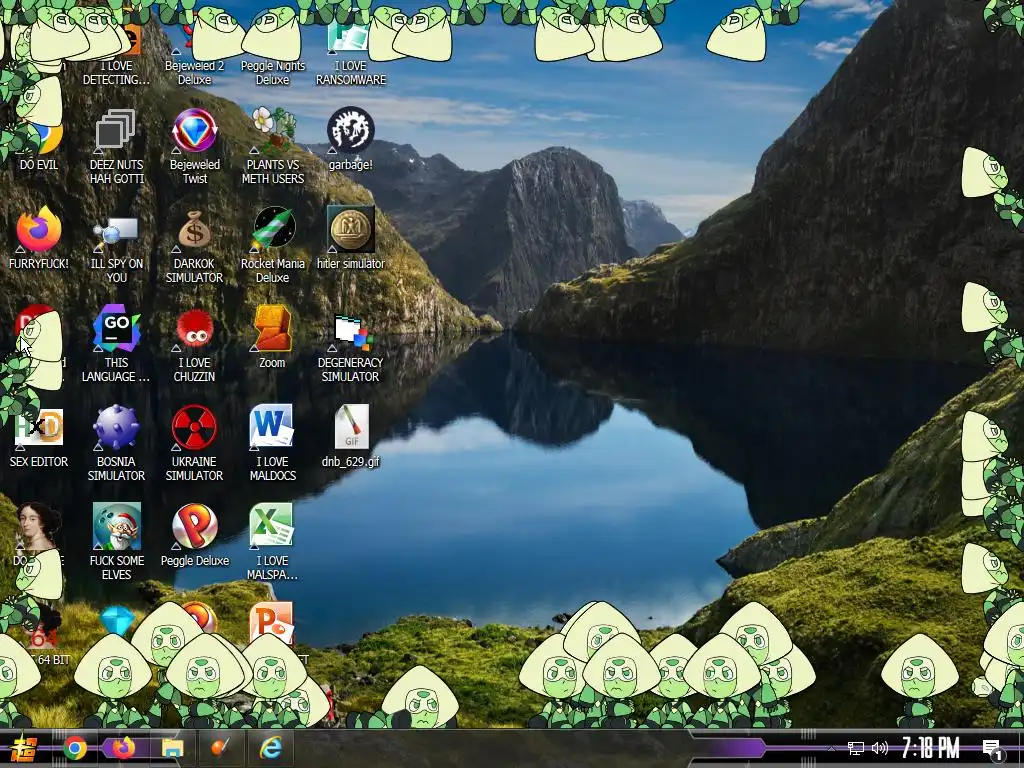Open Firefox from the taskbar
1024x768 pixels.
(x=123, y=748)
